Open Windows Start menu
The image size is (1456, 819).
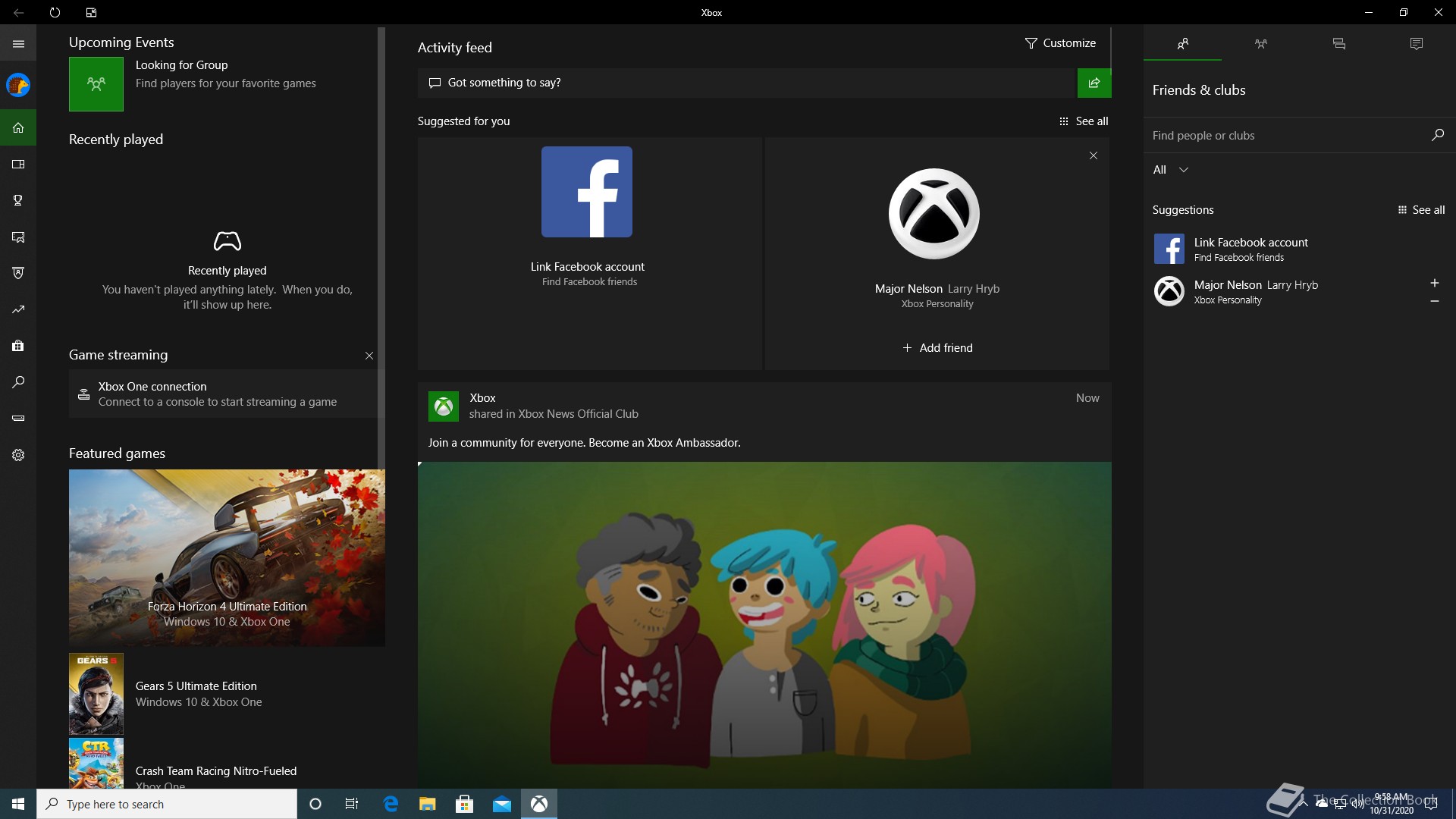(18, 804)
